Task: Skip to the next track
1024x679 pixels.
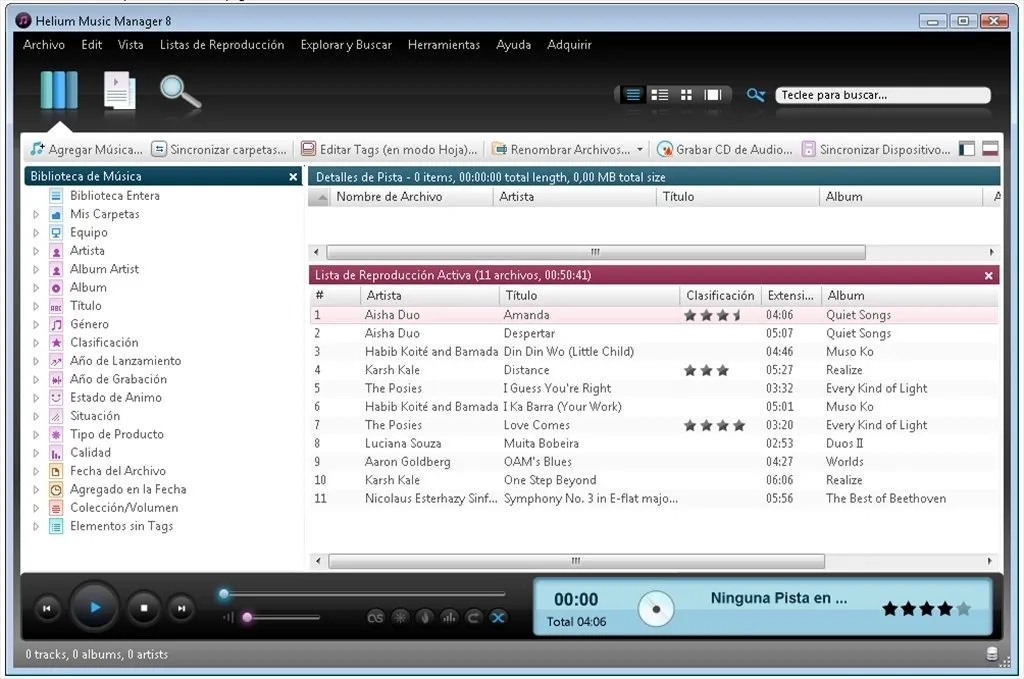Action: (x=181, y=608)
